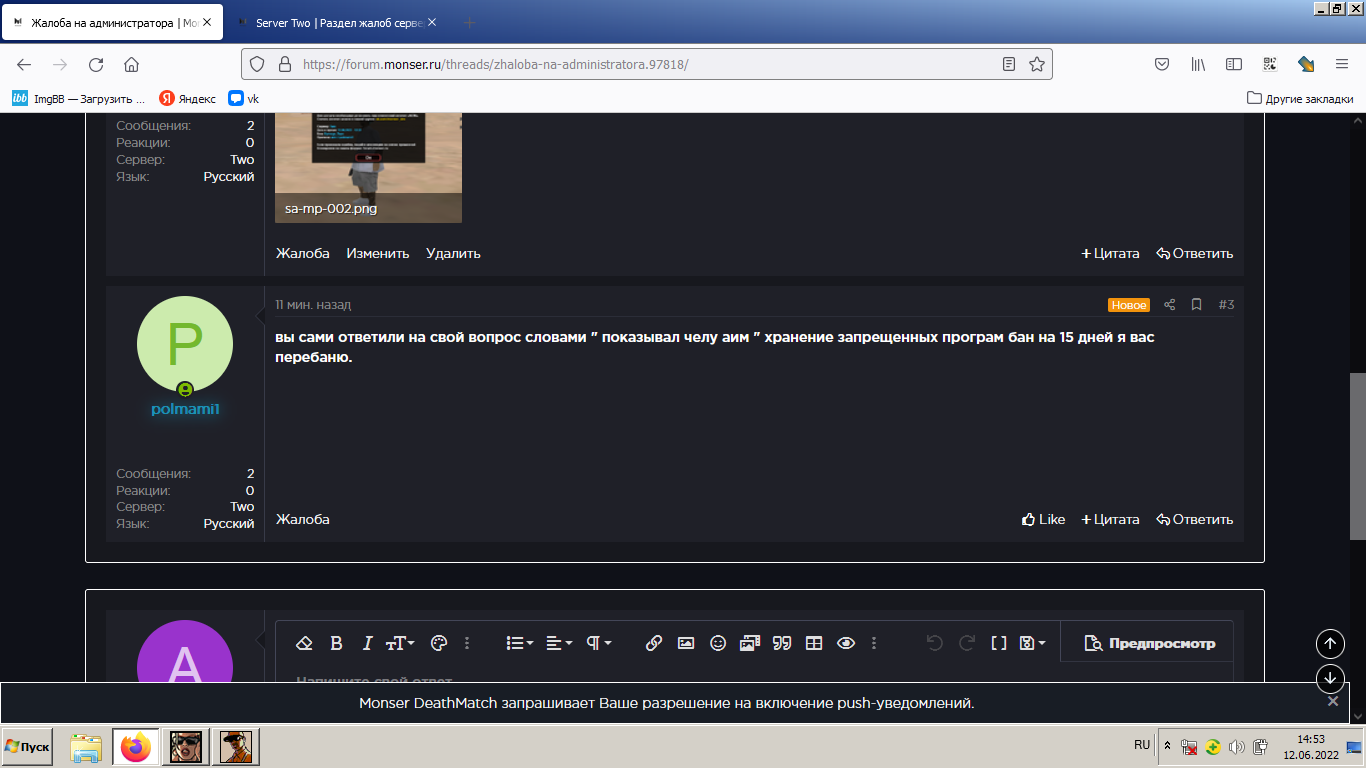Reload the current page

click(x=96, y=64)
